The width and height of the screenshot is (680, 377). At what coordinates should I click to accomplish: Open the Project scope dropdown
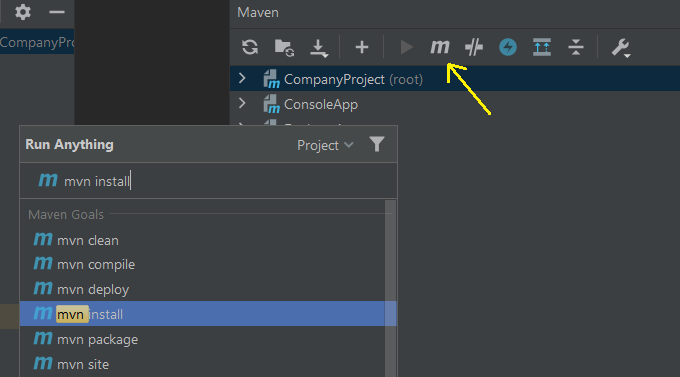coord(325,145)
